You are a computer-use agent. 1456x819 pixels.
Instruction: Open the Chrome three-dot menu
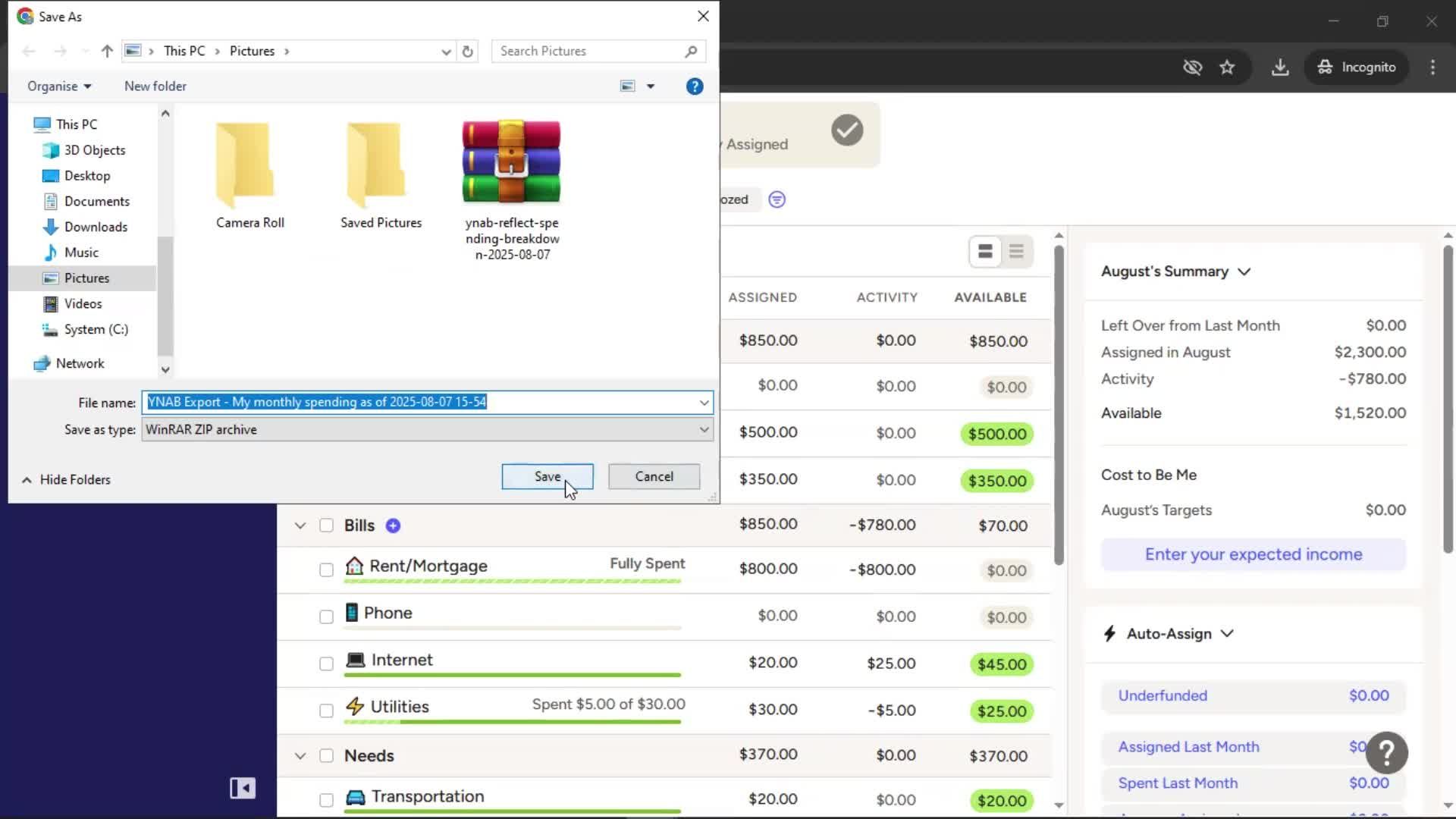(x=1432, y=67)
